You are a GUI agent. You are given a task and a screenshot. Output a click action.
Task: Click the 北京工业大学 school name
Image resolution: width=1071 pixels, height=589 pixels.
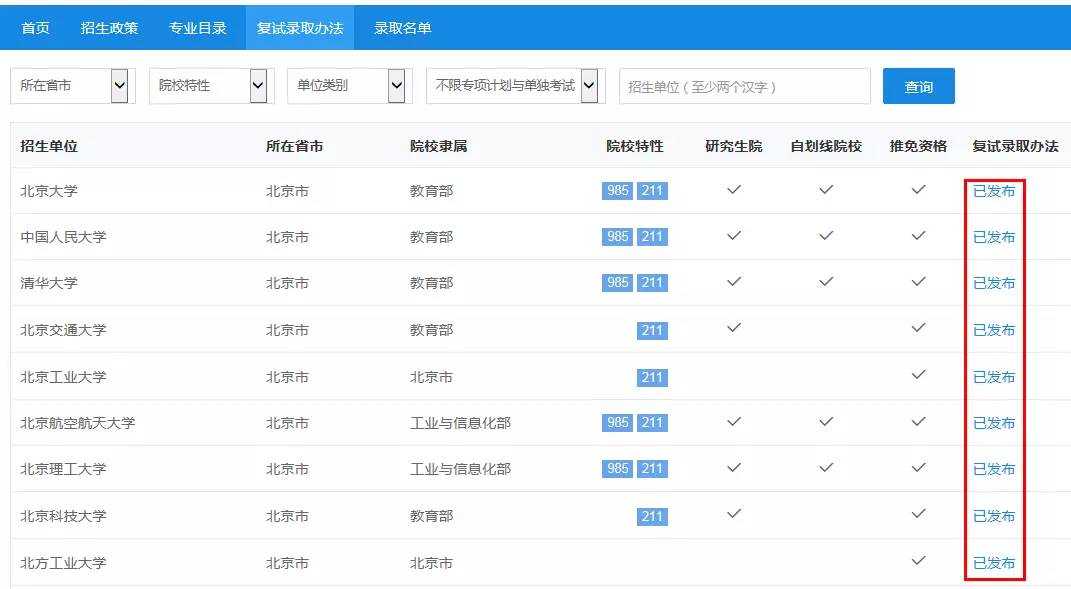64,377
